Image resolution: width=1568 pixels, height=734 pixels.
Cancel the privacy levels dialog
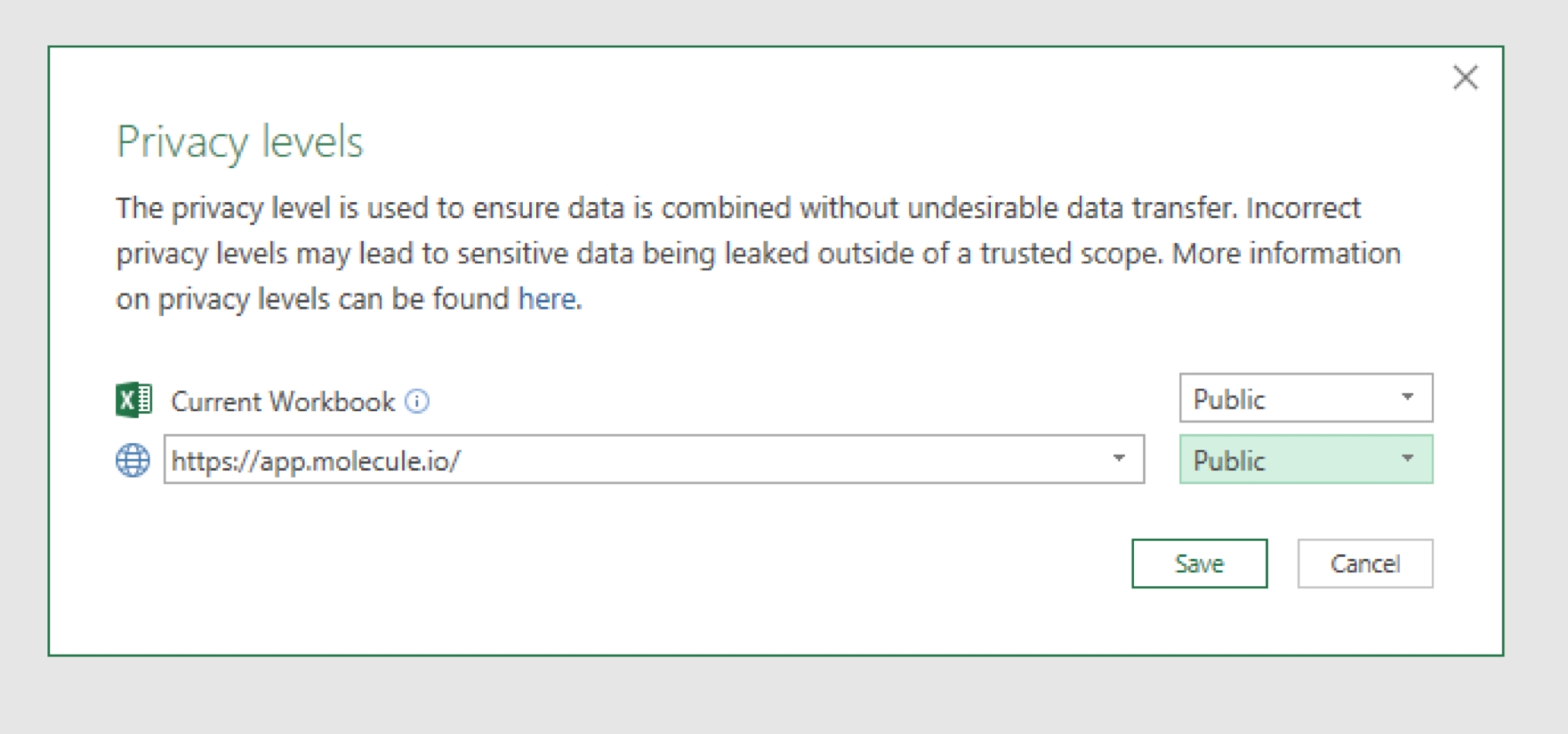pyautogui.click(x=1364, y=563)
